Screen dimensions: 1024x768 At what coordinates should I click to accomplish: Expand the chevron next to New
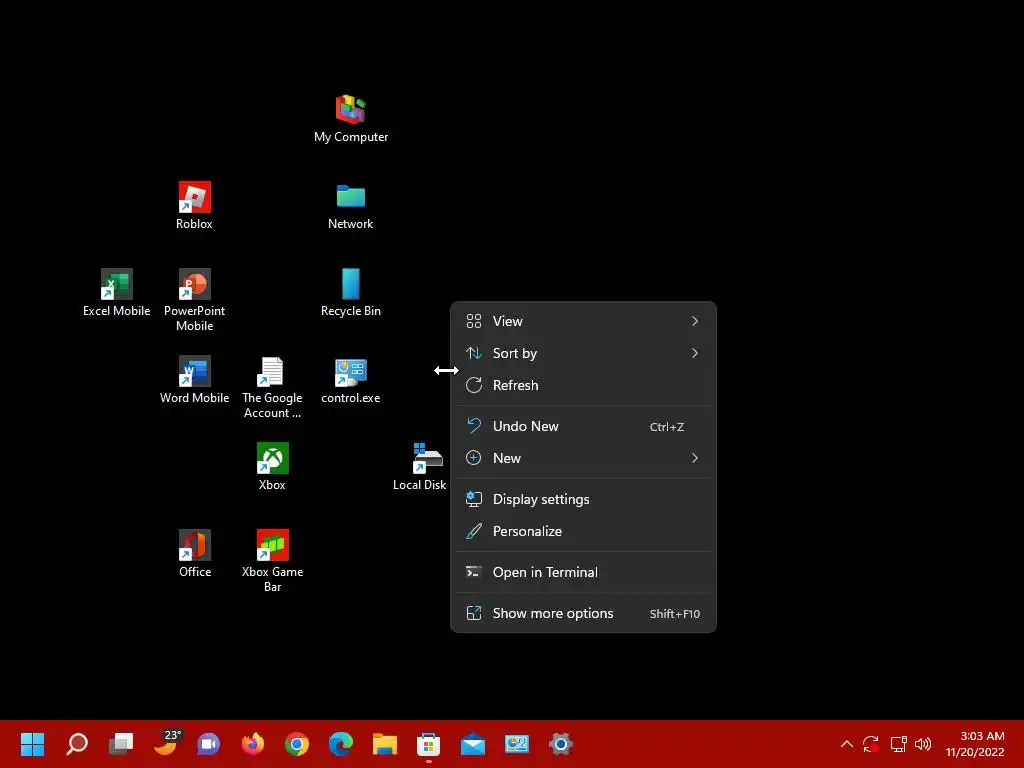[695, 458]
